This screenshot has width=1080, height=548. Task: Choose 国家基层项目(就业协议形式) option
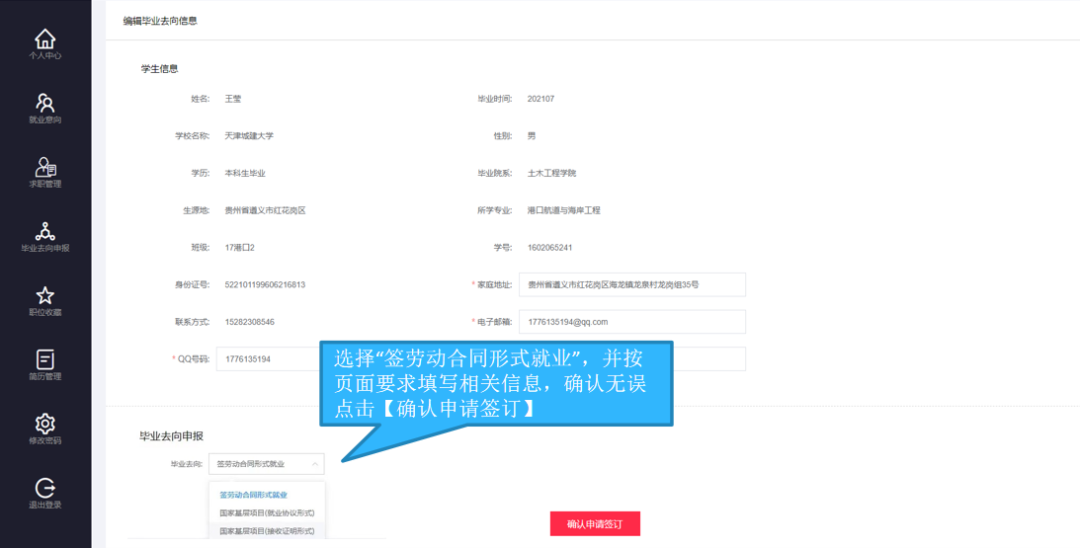tap(267, 513)
